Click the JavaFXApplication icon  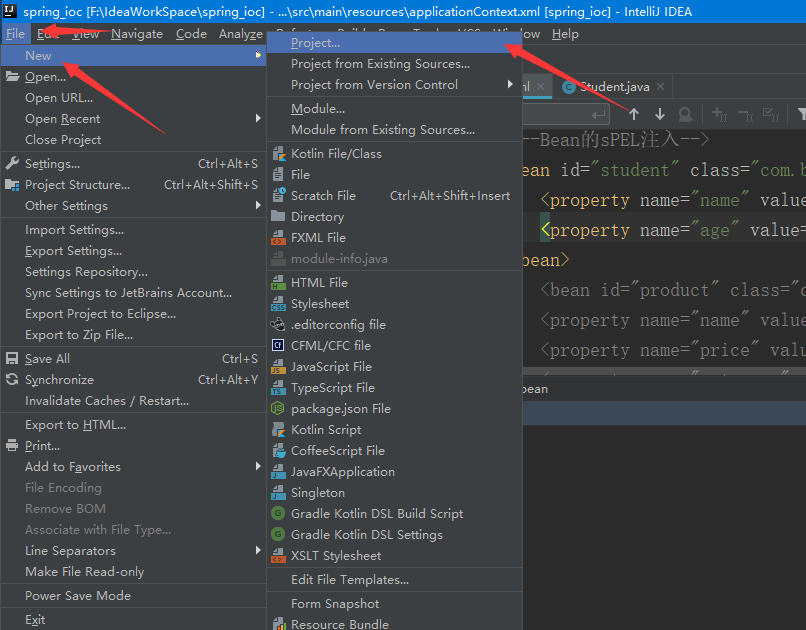tap(278, 472)
